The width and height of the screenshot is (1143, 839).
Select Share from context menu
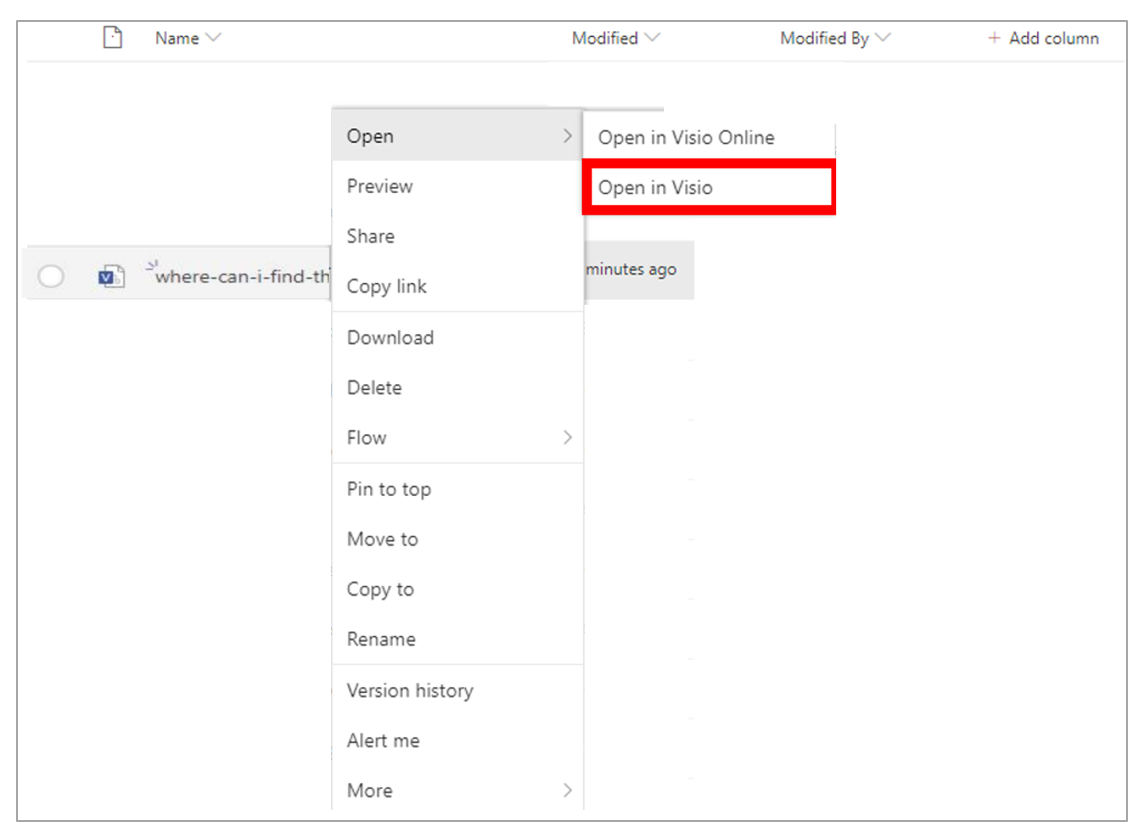(458, 236)
